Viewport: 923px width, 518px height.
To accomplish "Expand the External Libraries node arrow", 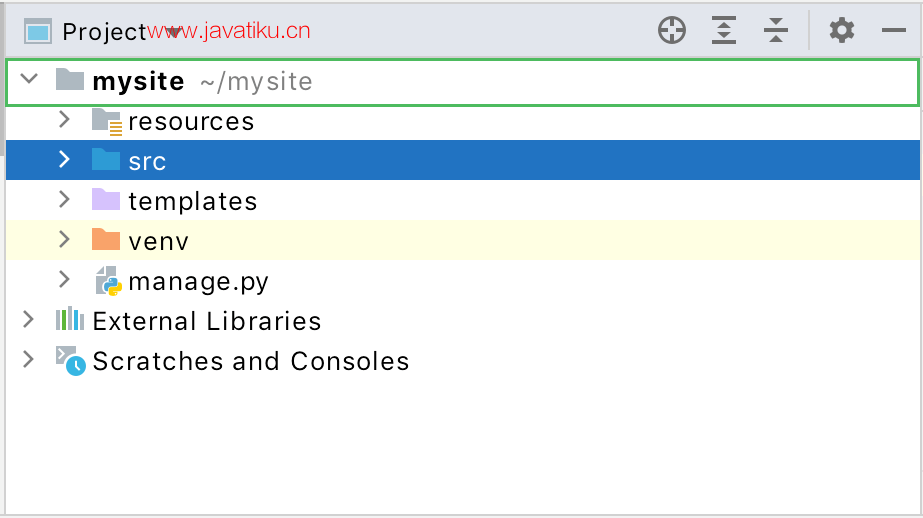I will [x=28, y=320].
